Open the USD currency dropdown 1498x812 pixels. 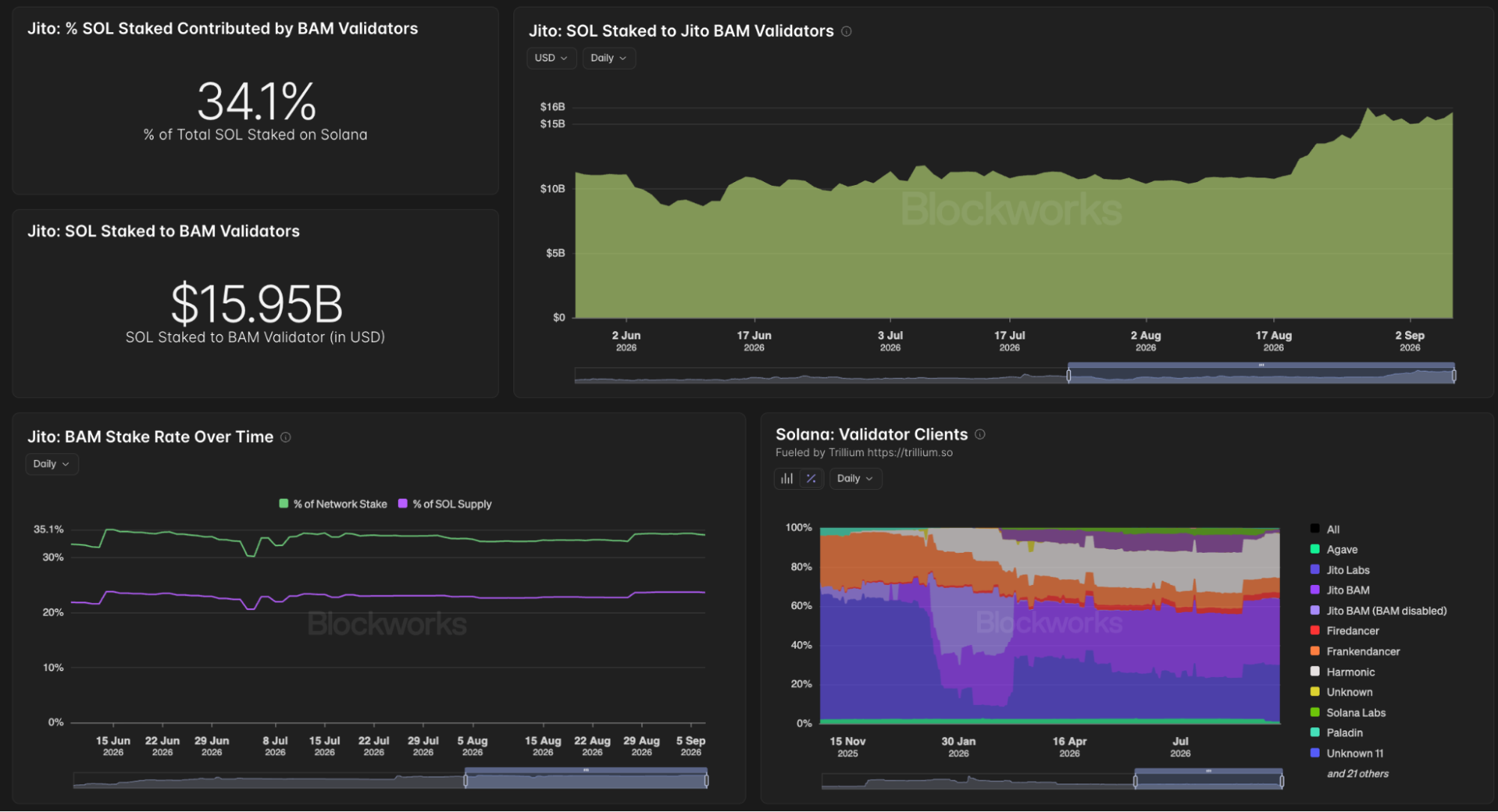pyautogui.click(x=551, y=58)
